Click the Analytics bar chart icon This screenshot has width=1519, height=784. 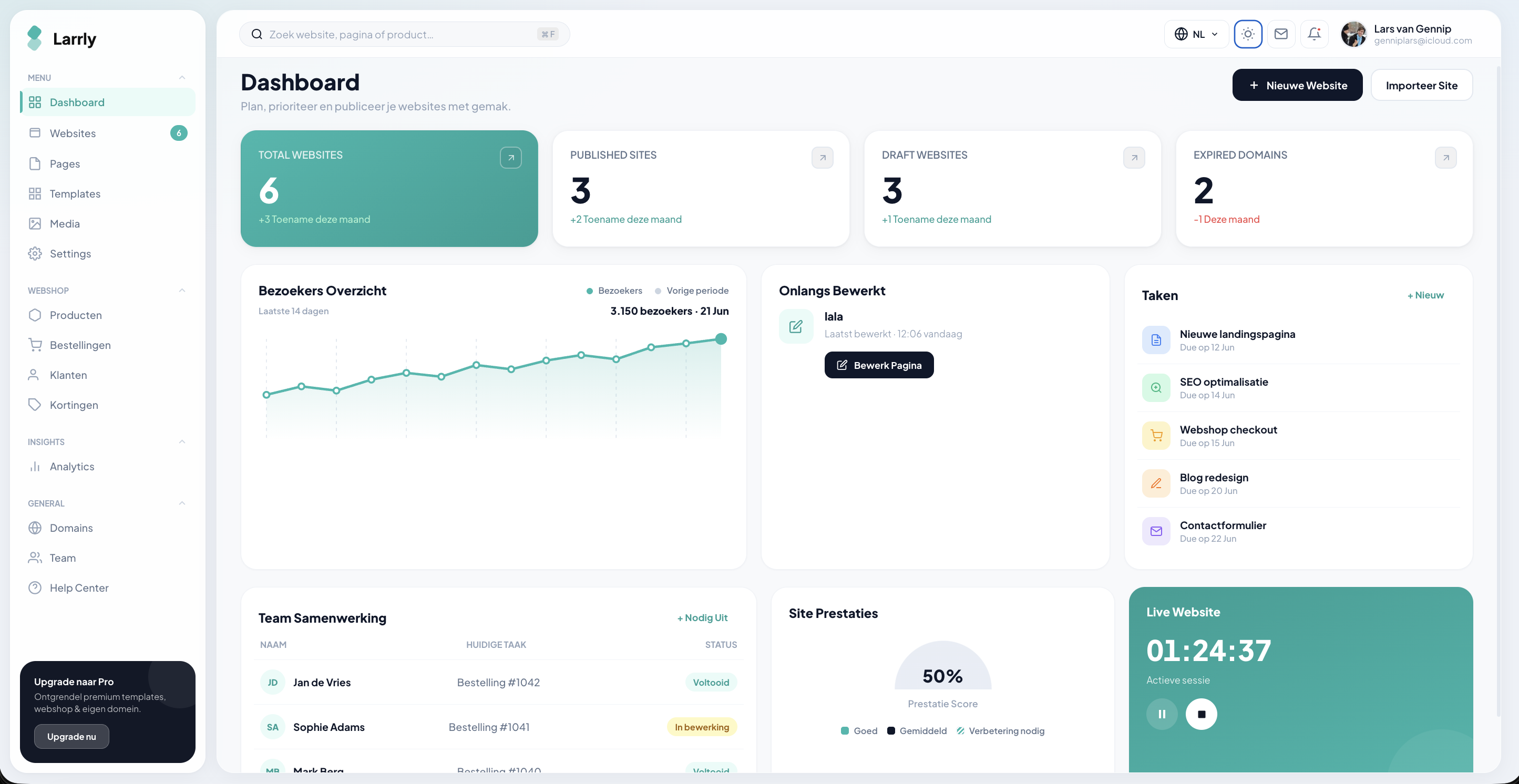pos(35,467)
